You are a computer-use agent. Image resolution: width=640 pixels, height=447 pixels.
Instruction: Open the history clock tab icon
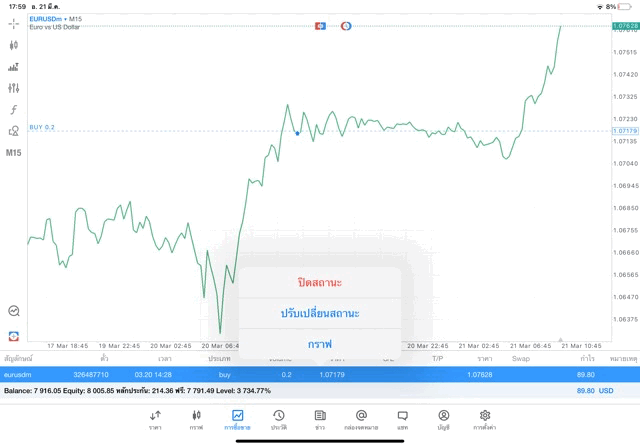coord(279,420)
